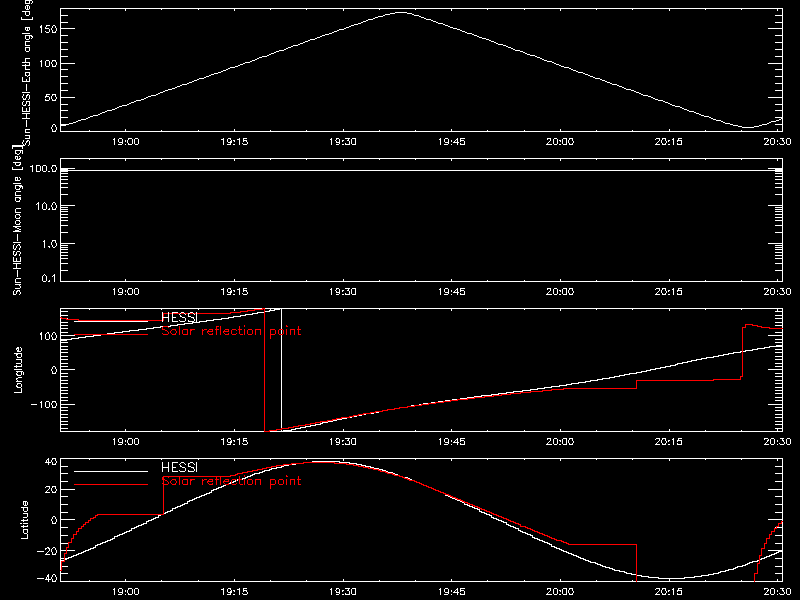Viewport: 800px width, 600px height.
Task: Click the 150 tick on Earth angle axis
Action: (47, 30)
